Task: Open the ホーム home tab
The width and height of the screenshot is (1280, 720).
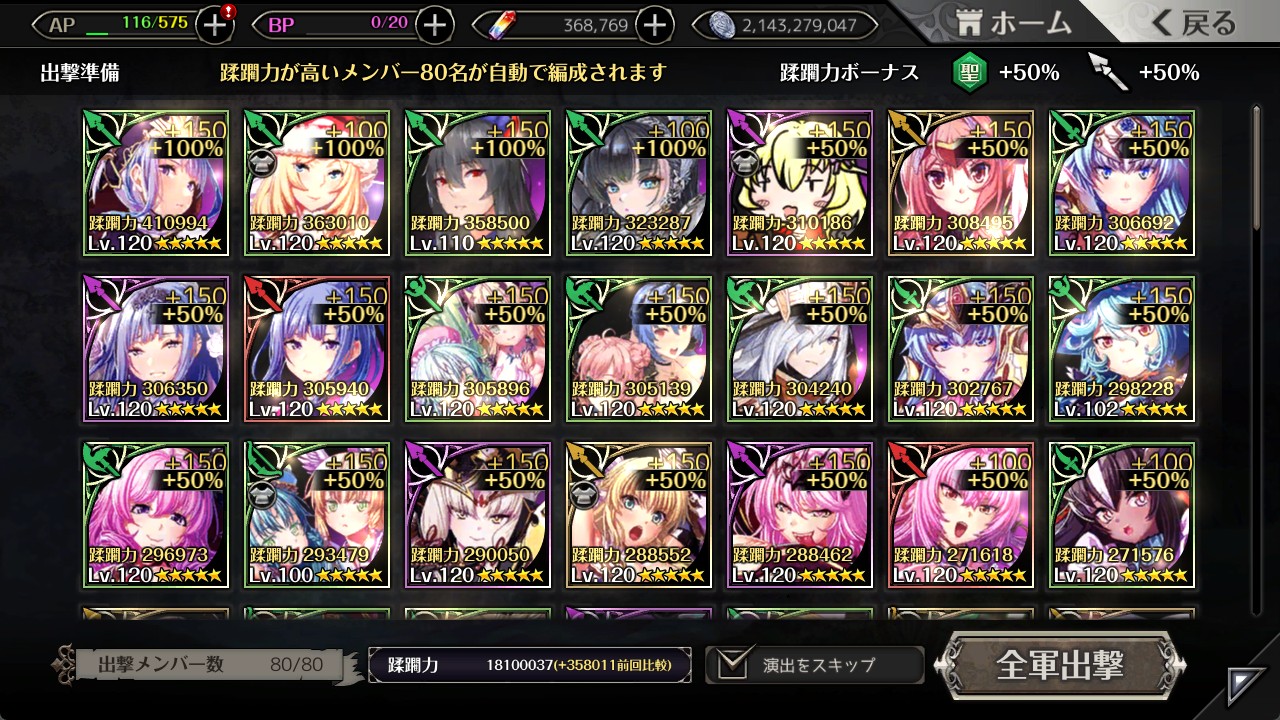Action: [1014, 22]
